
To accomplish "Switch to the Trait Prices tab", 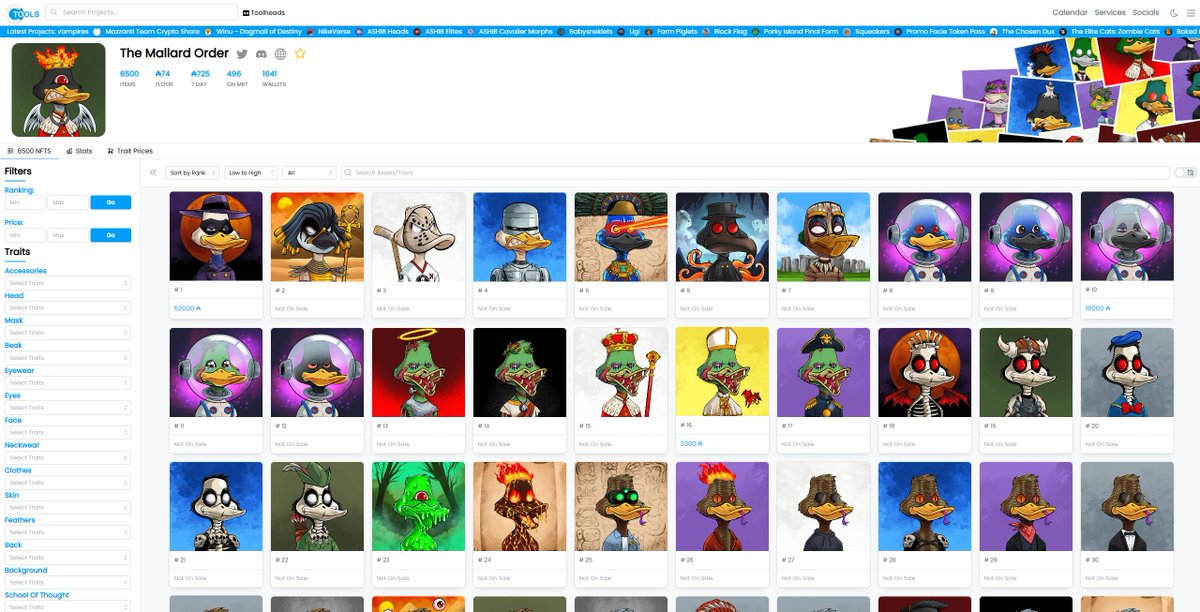I will point(129,151).
